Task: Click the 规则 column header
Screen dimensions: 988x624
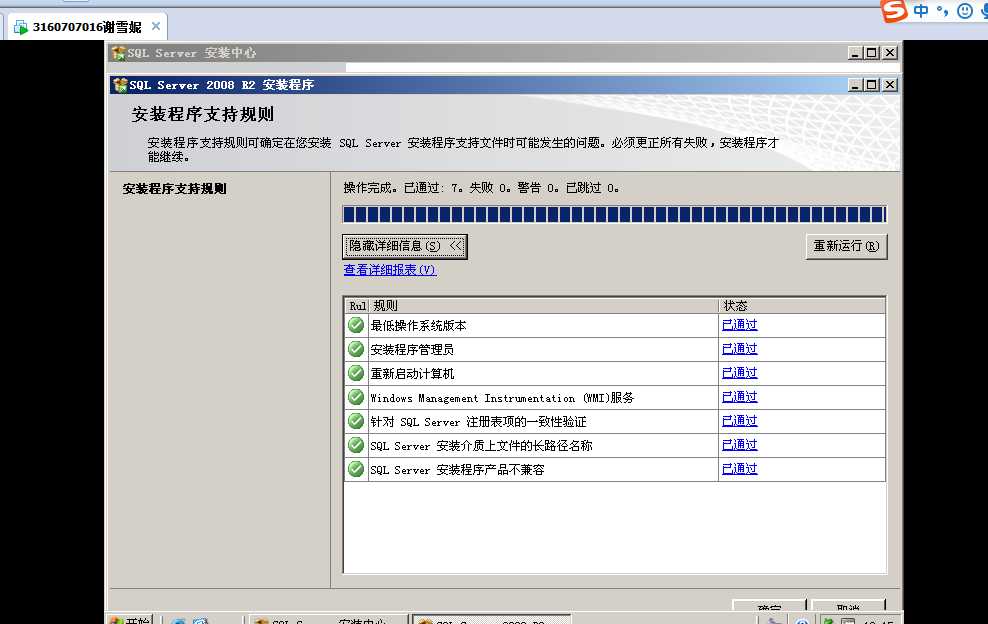Action: coord(543,306)
